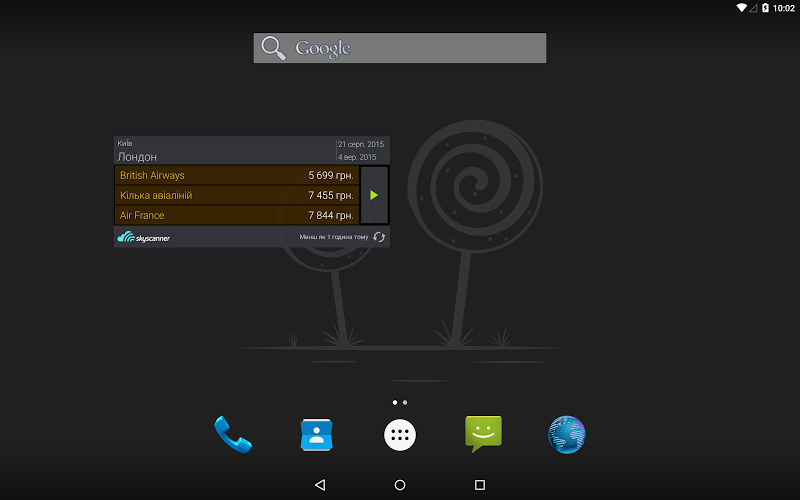
Task: Tap the cellular signal icon
Action: (x=753, y=8)
